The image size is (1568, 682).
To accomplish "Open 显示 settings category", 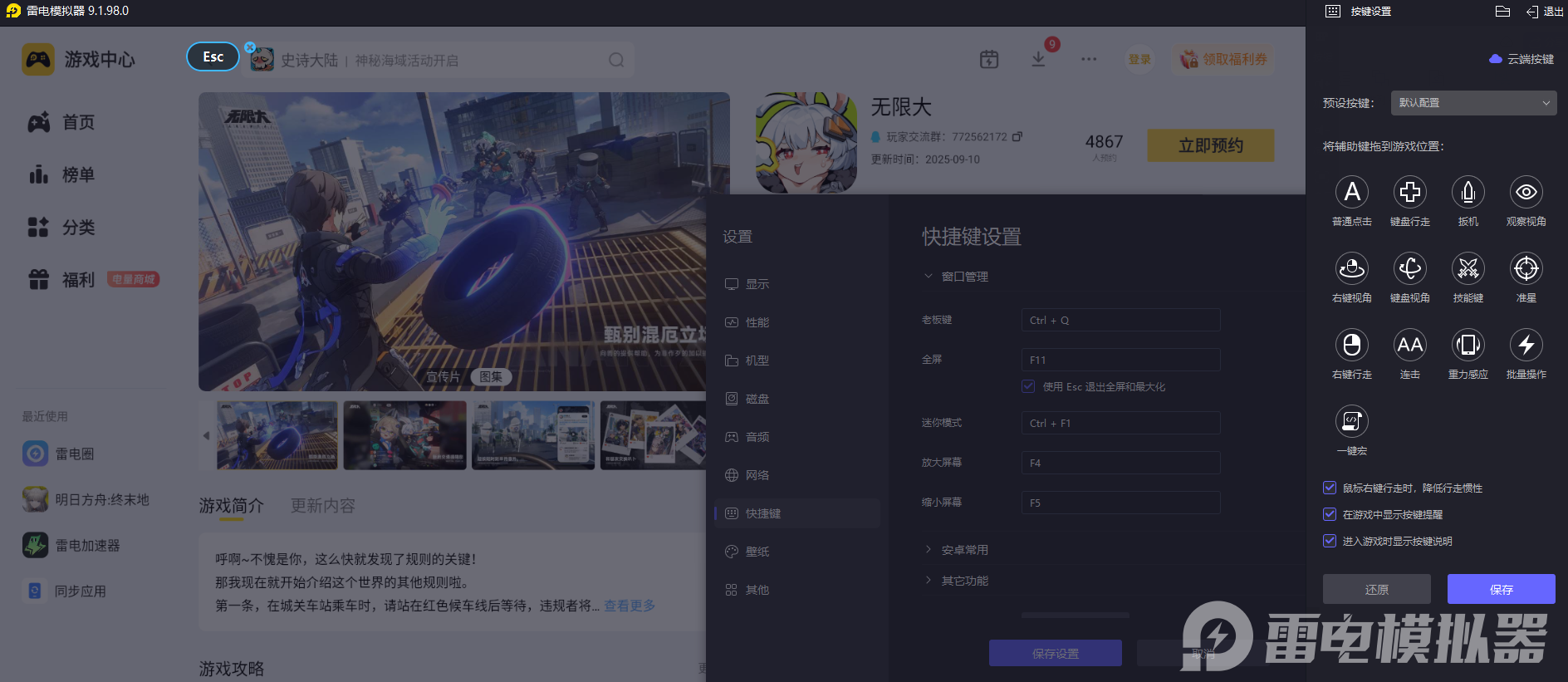I will tap(797, 284).
